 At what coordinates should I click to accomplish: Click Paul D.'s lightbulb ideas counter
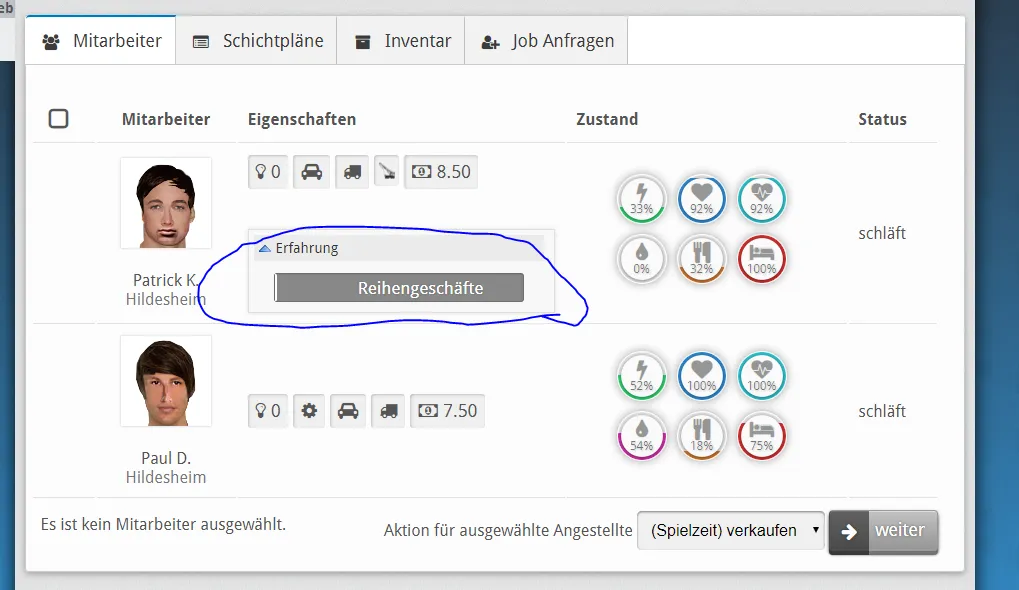(267, 410)
